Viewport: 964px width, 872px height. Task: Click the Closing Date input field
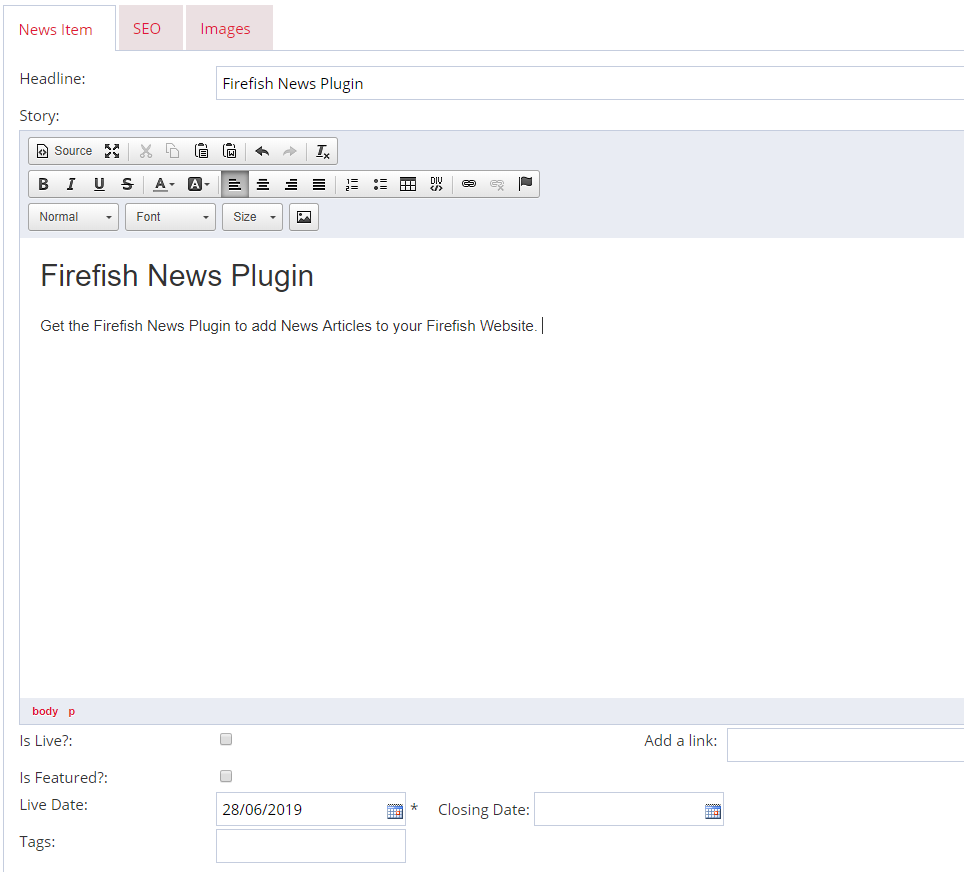pyautogui.click(x=628, y=809)
